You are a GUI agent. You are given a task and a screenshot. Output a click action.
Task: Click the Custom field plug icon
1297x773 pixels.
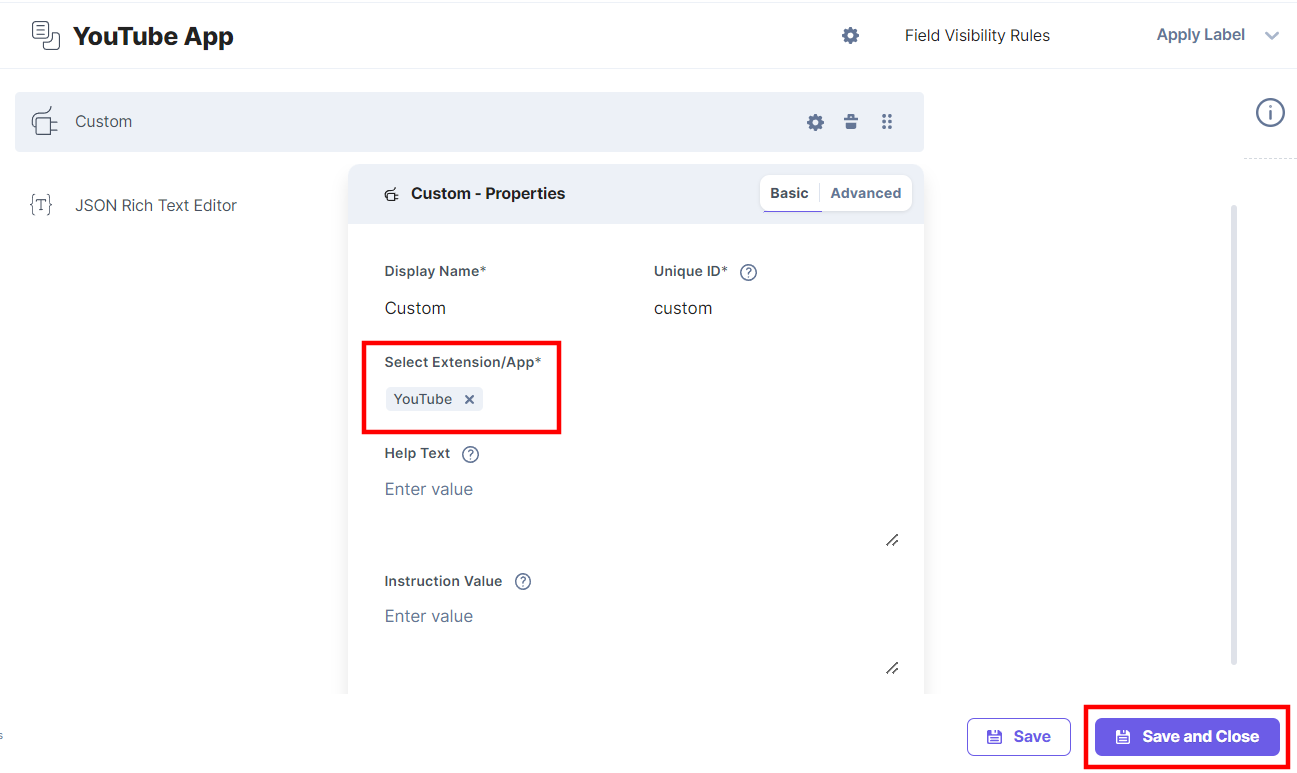pyautogui.click(x=44, y=121)
